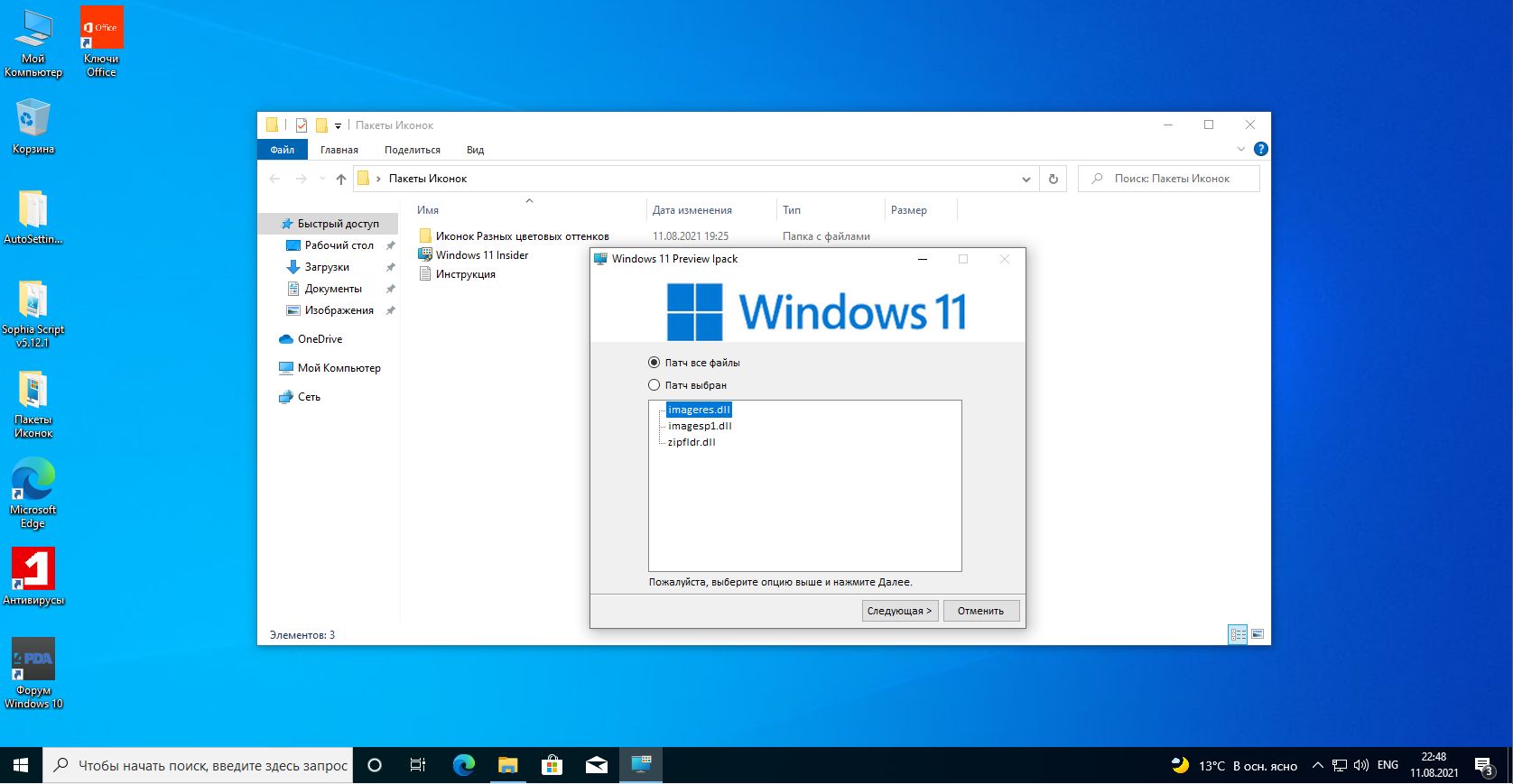Expand the ribbon with the chevron arrow
Viewport: 1513px width, 784px height.
click(1240, 149)
